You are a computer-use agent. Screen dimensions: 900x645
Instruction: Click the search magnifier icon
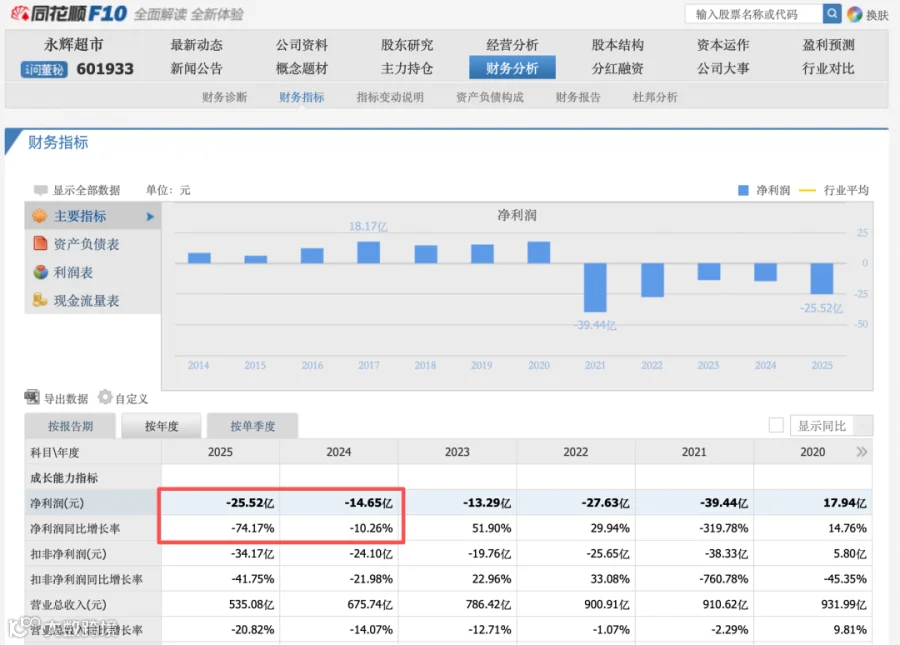[x=832, y=13]
